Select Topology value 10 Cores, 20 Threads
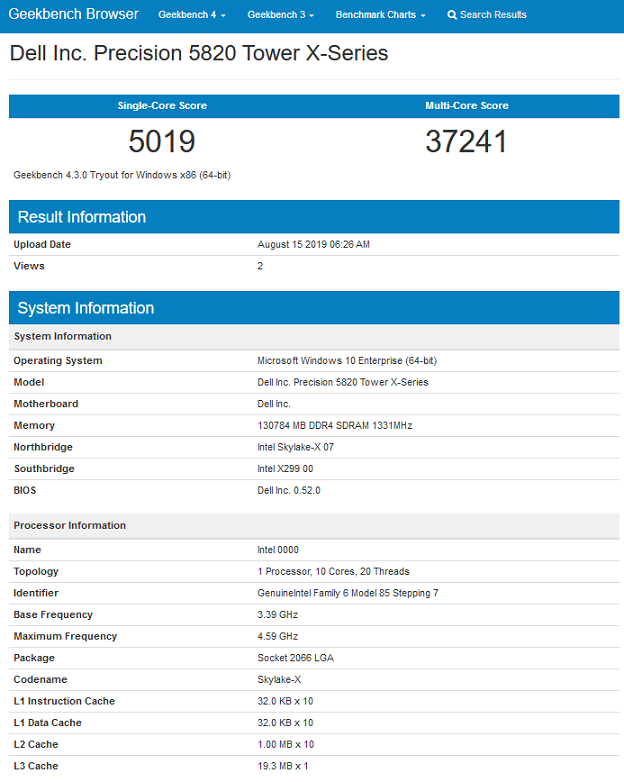The height and width of the screenshot is (782, 624). tap(333, 572)
